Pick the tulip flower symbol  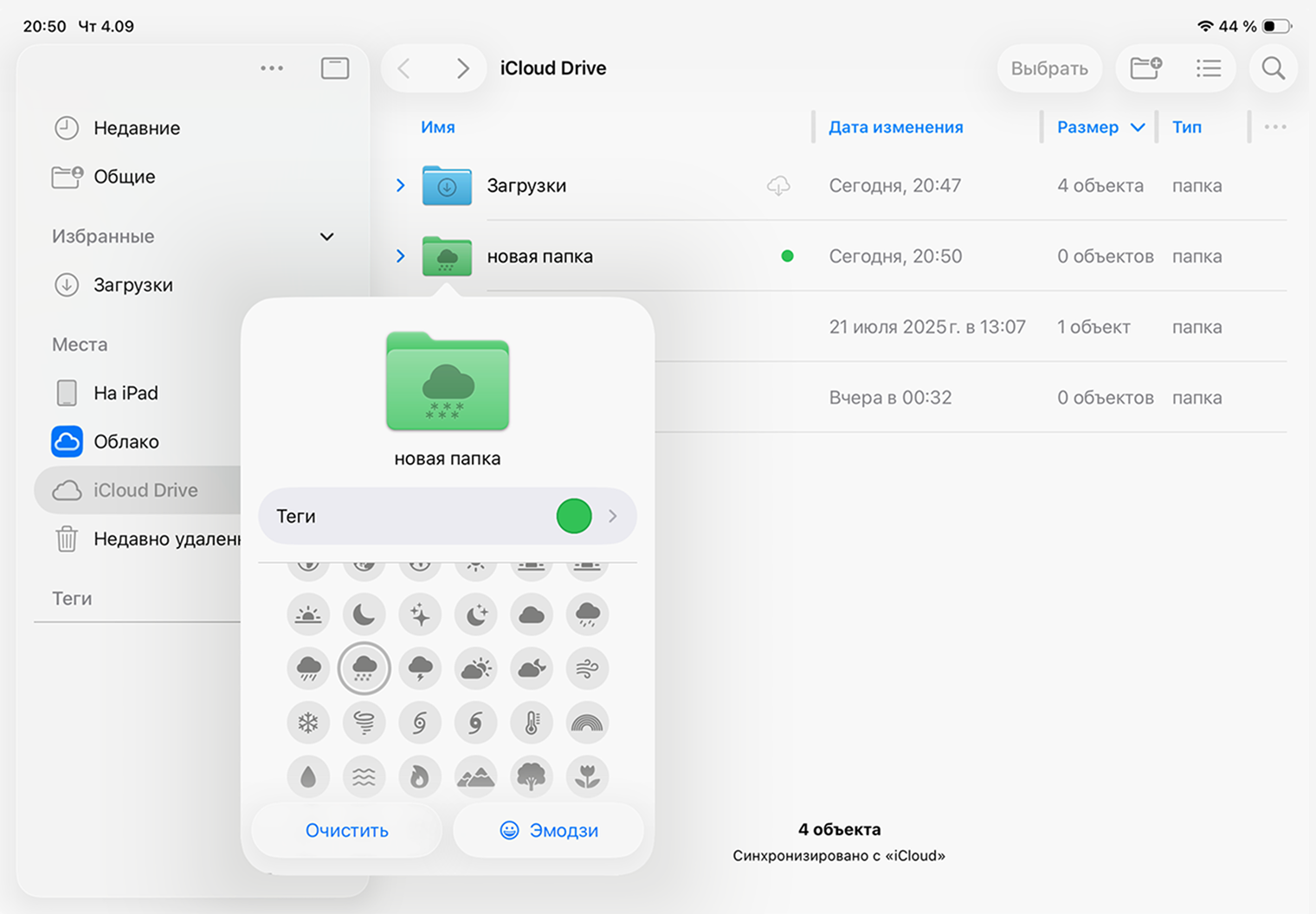(588, 777)
